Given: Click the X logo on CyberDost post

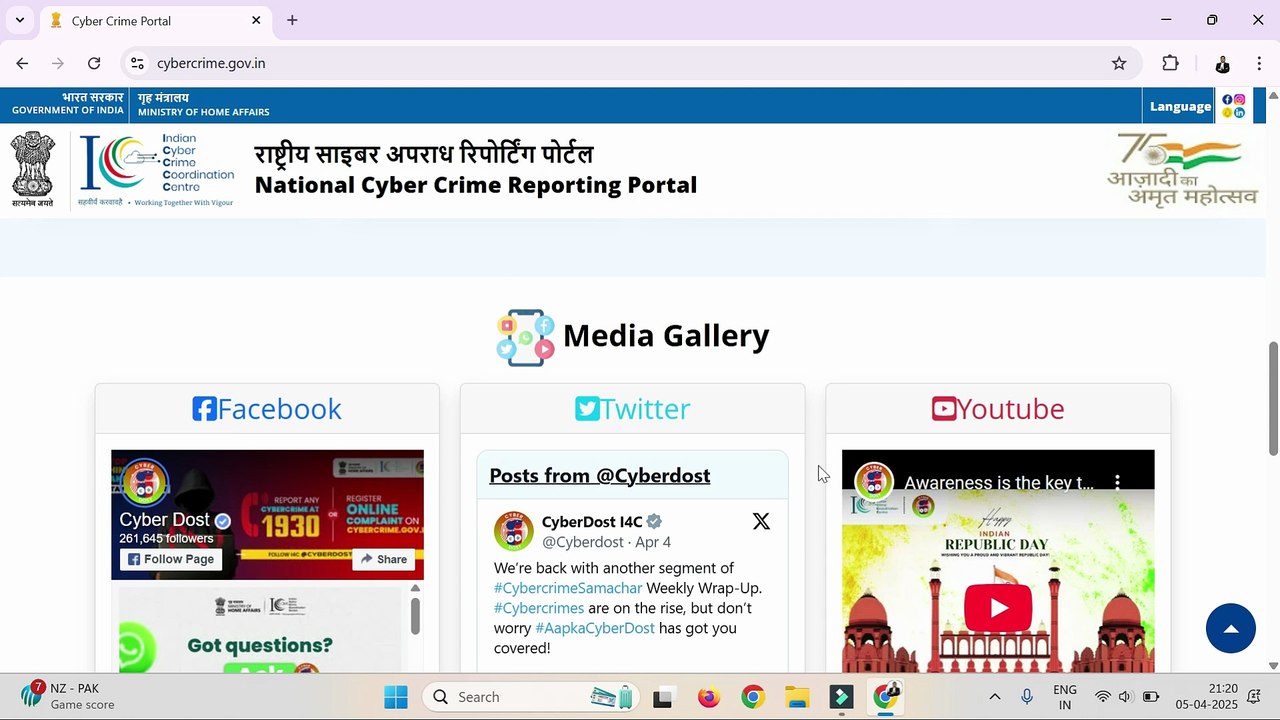Looking at the screenshot, I should pyautogui.click(x=761, y=521).
